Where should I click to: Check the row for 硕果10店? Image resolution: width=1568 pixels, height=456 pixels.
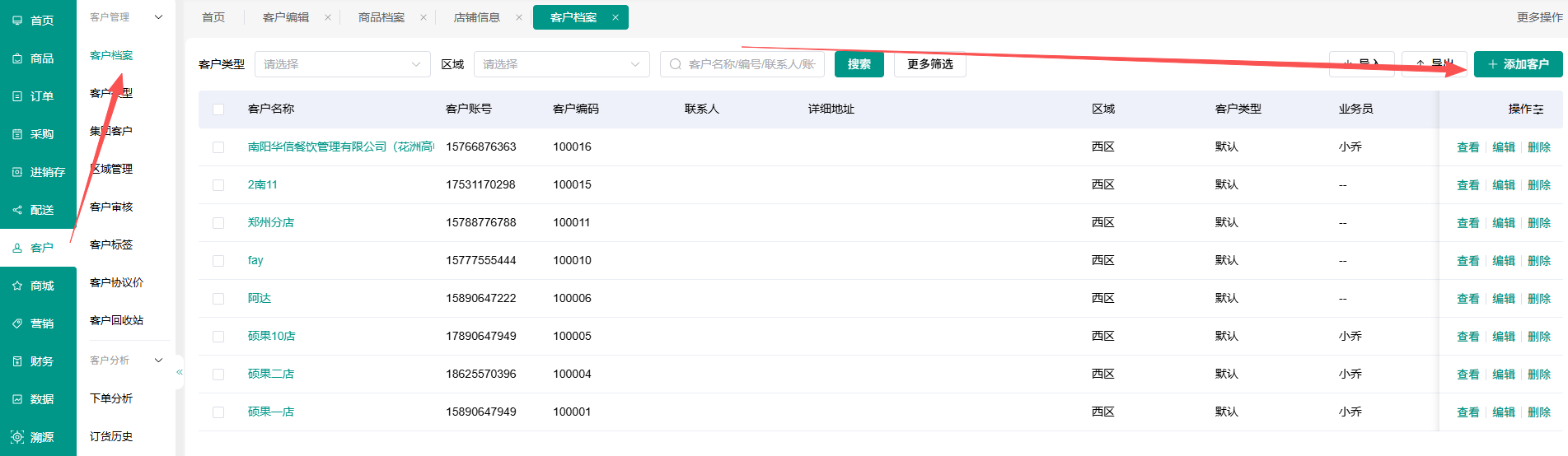click(218, 337)
